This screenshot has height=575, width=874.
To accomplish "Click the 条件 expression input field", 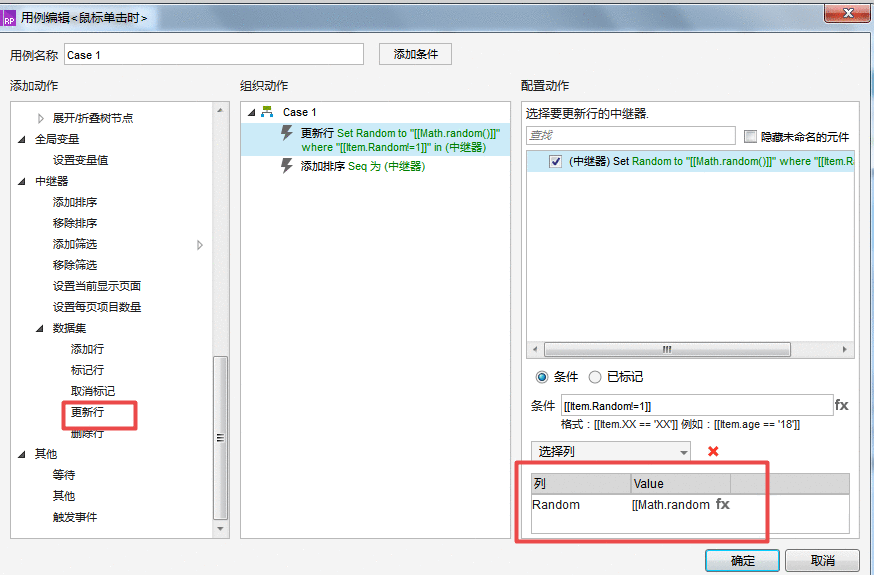I will click(x=697, y=406).
